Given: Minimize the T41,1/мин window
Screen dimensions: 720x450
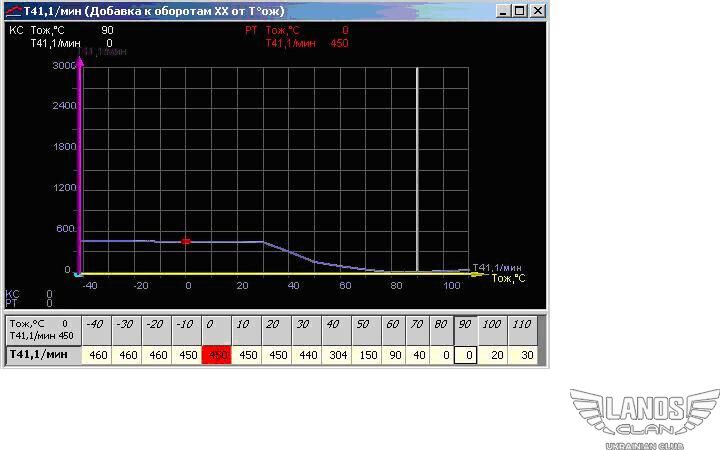Looking at the screenshot, I should [x=503, y=10].
